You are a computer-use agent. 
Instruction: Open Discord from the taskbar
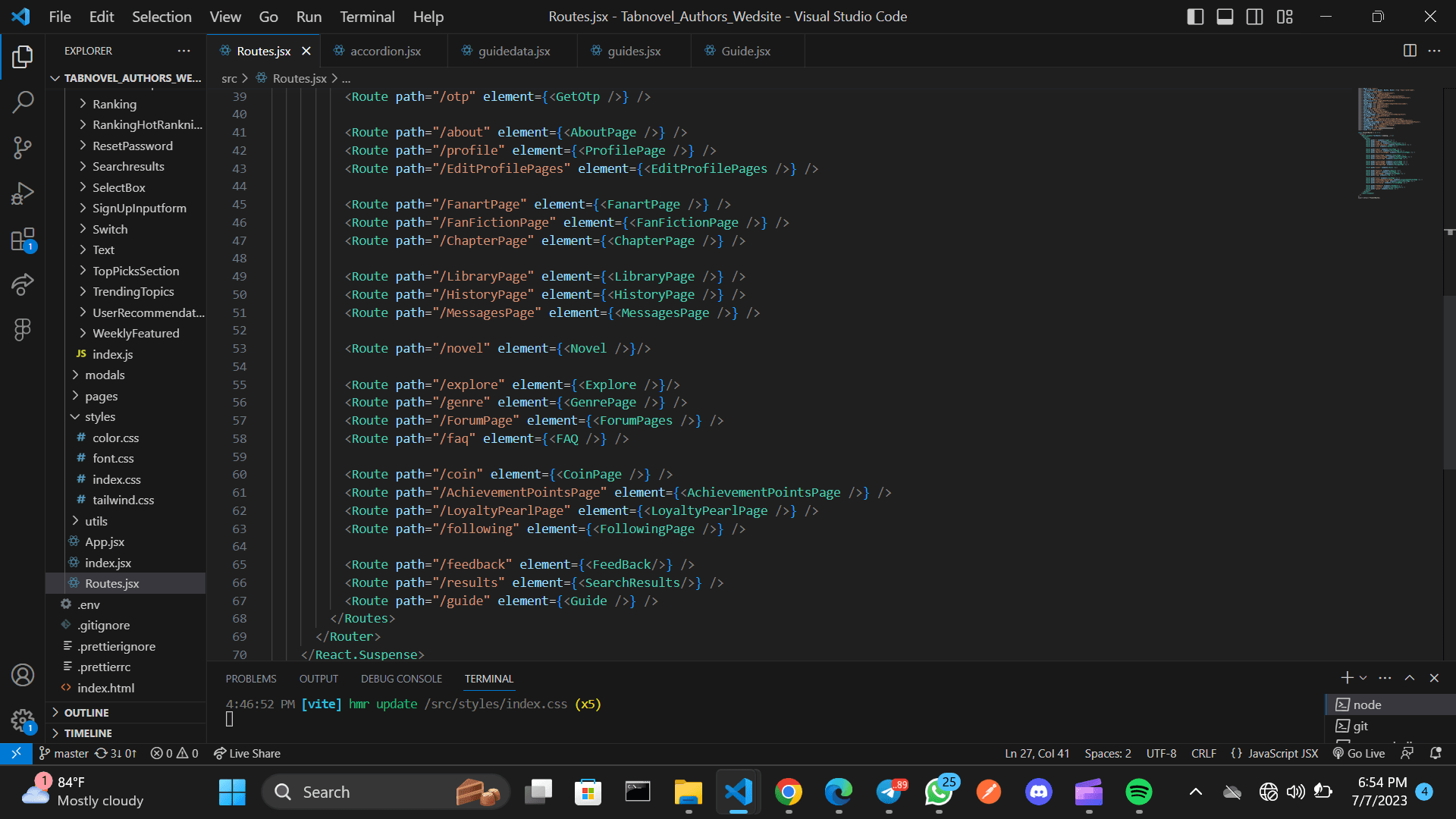pos(1039,792)
